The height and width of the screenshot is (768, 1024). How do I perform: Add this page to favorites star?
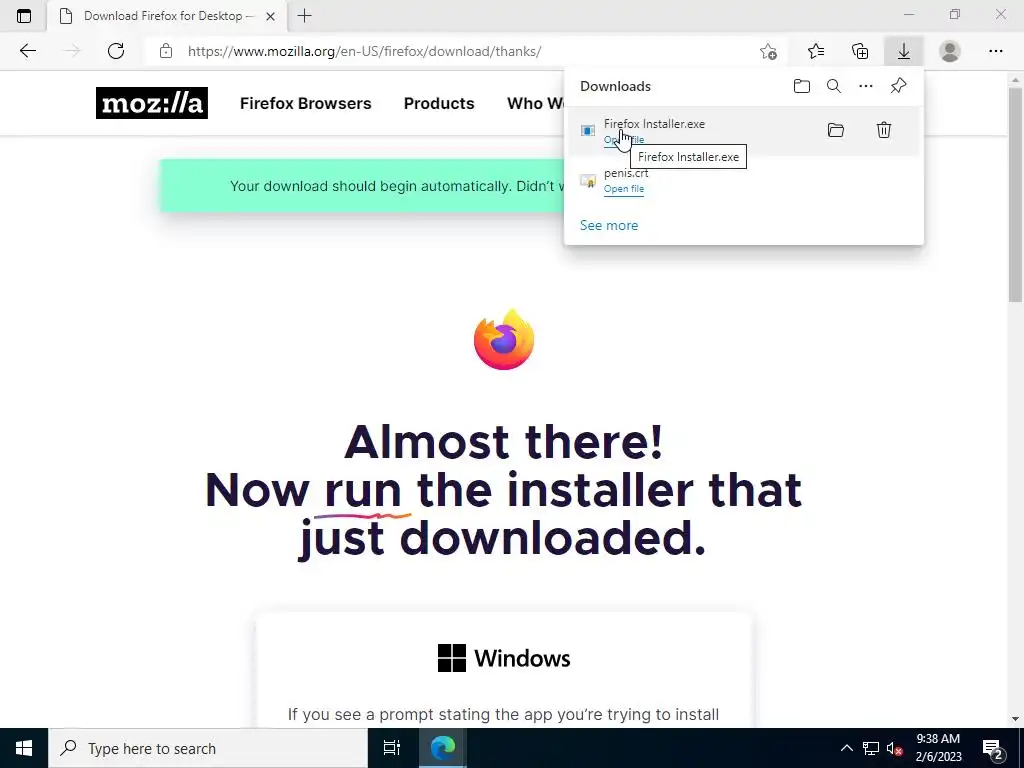tap(768, 51)
